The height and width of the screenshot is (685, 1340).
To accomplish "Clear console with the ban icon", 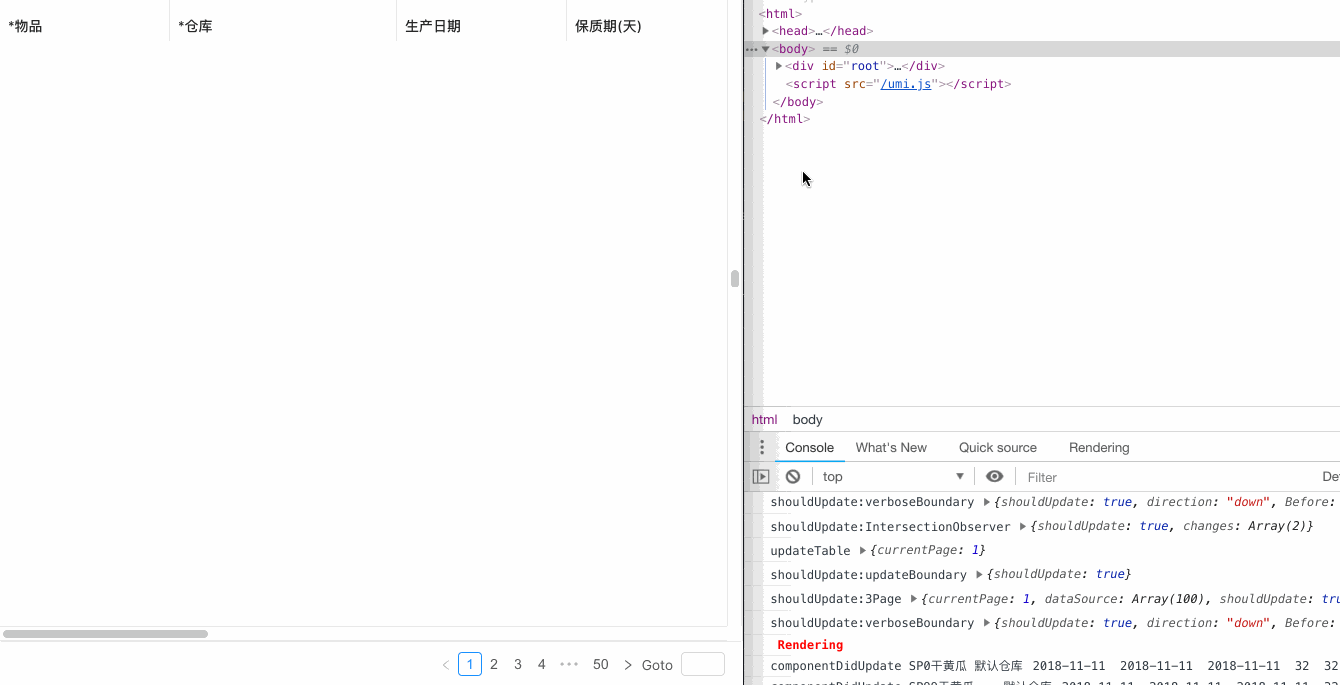I will (793, 477).
